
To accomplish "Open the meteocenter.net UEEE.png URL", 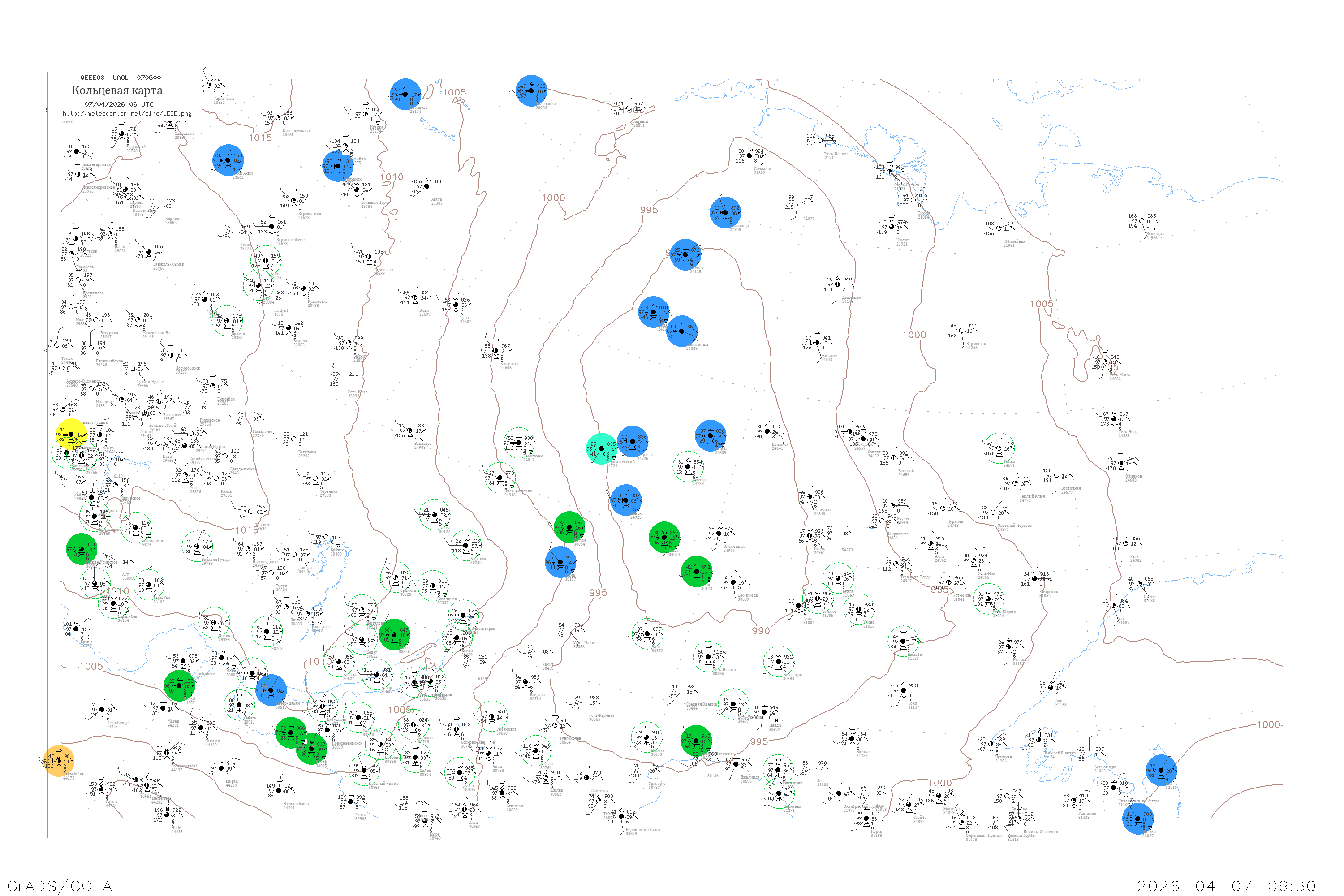I will pos(127,114).
